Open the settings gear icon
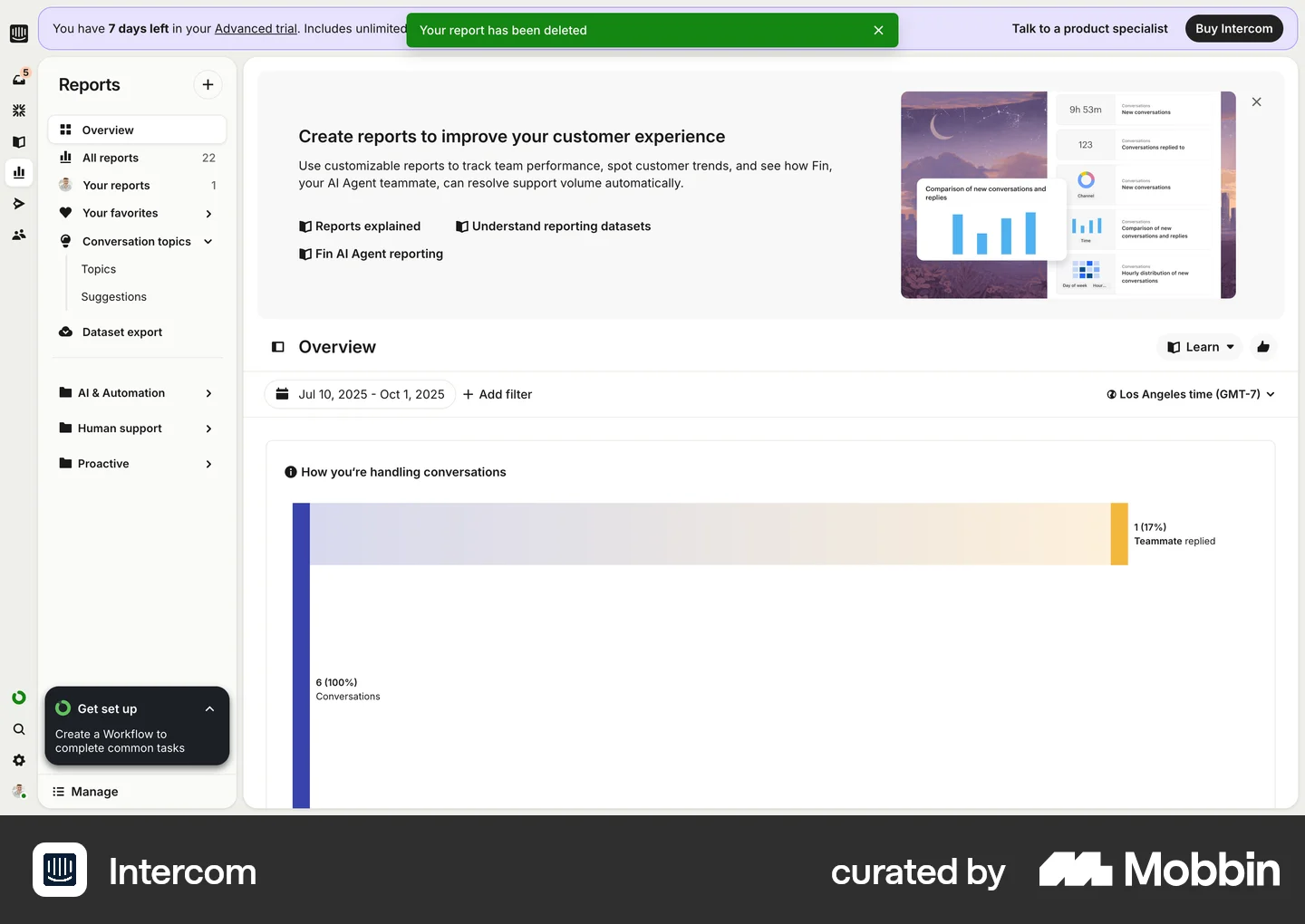1305x924 pixels. pos(19,760)
